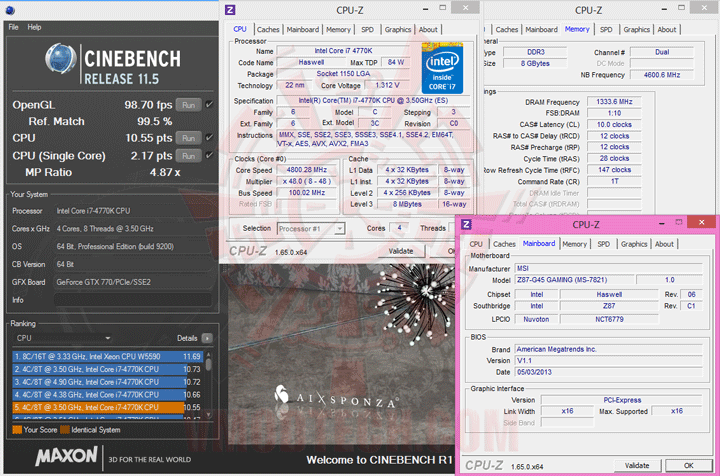Run the OpenGL benchmark
The height and width of the screenshot is (476, 720).
189,105
